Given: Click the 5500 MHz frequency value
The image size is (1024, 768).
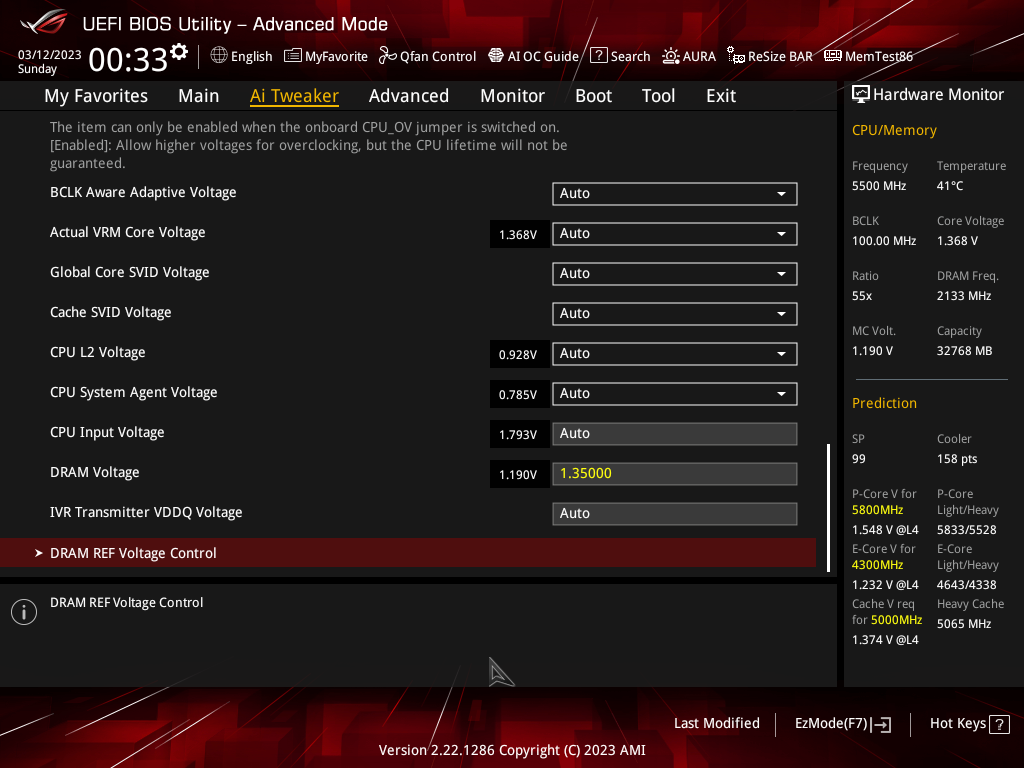Looking at the screenshot, I should point(879,186).
